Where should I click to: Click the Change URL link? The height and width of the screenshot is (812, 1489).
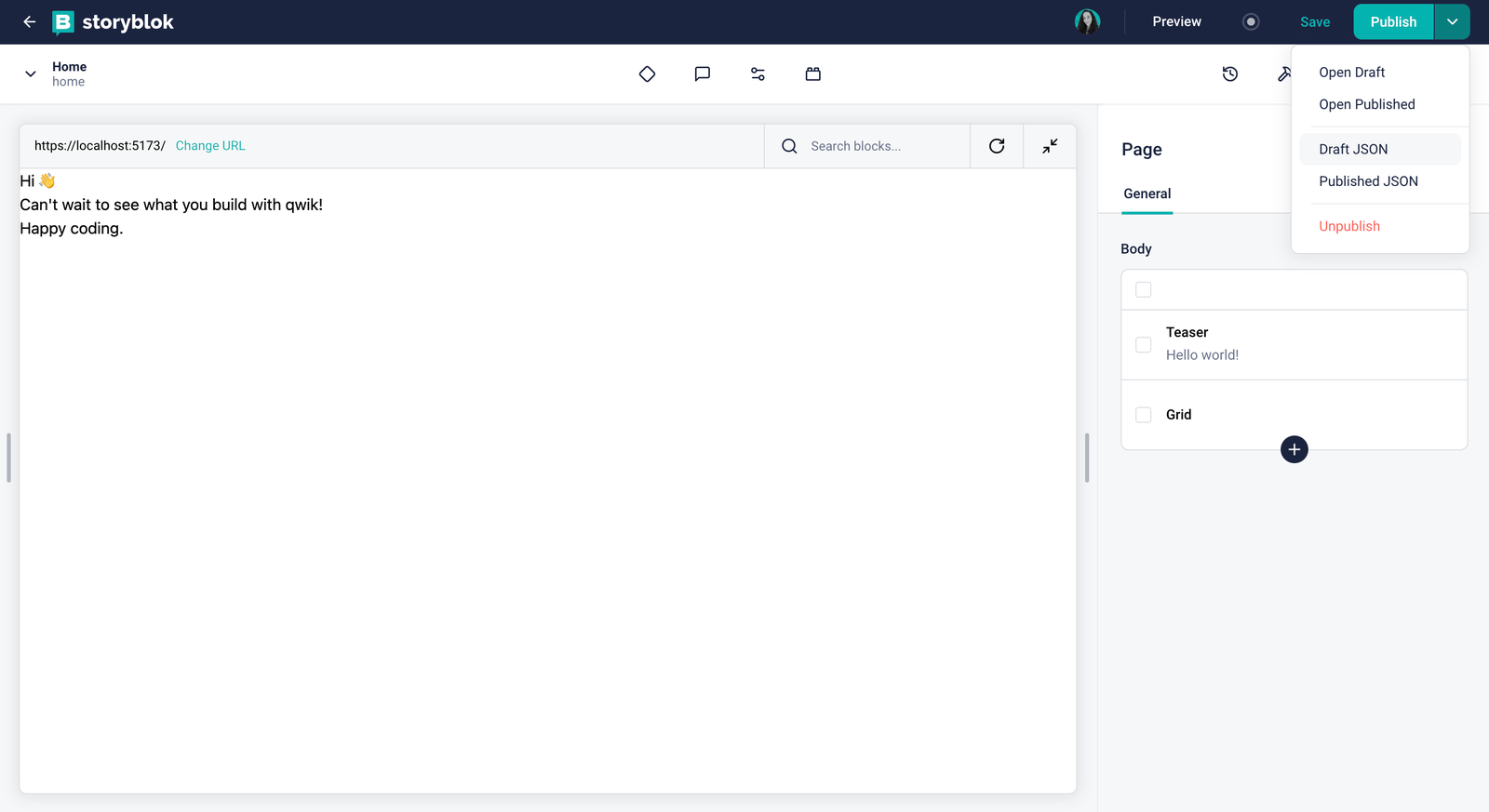210,146
